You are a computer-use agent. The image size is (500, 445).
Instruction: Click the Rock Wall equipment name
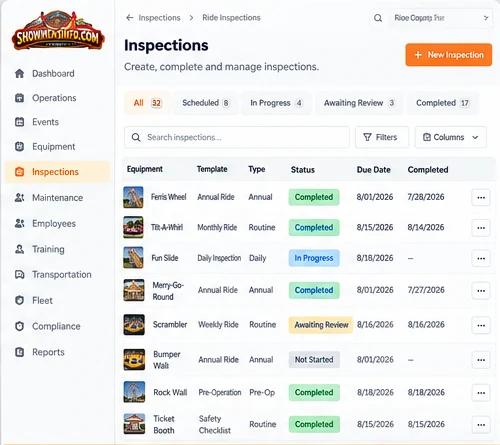(x=170, y=392)
